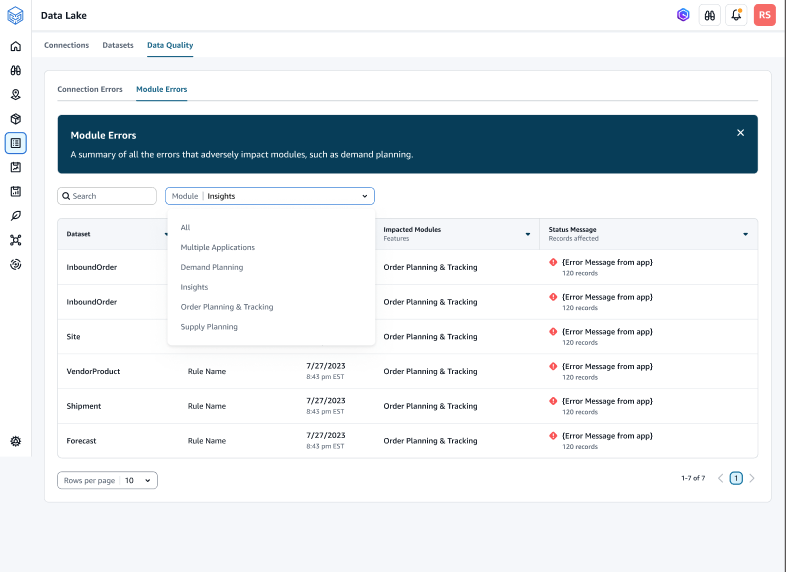
Task: Open the Home icon in sidebar
Action: coord(15,46)
